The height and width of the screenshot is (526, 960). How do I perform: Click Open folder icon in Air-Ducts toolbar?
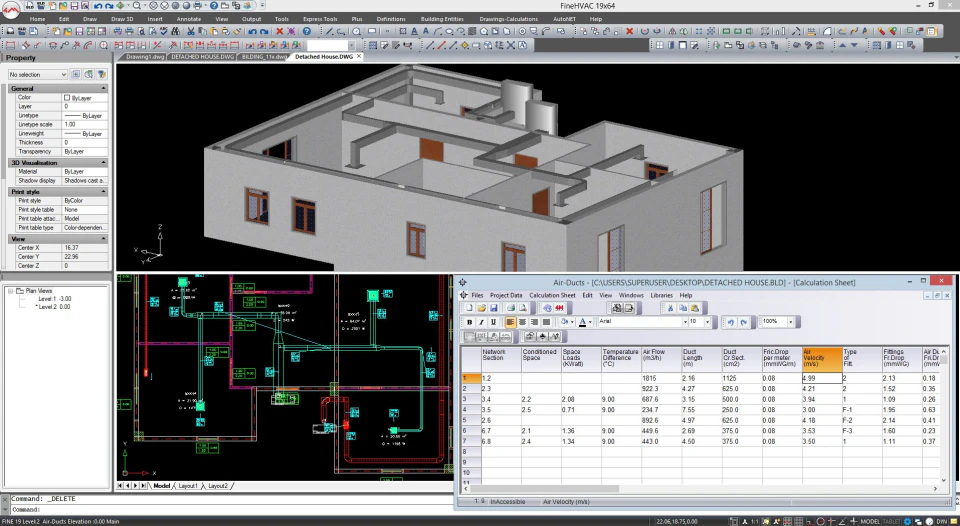(482, 308)
